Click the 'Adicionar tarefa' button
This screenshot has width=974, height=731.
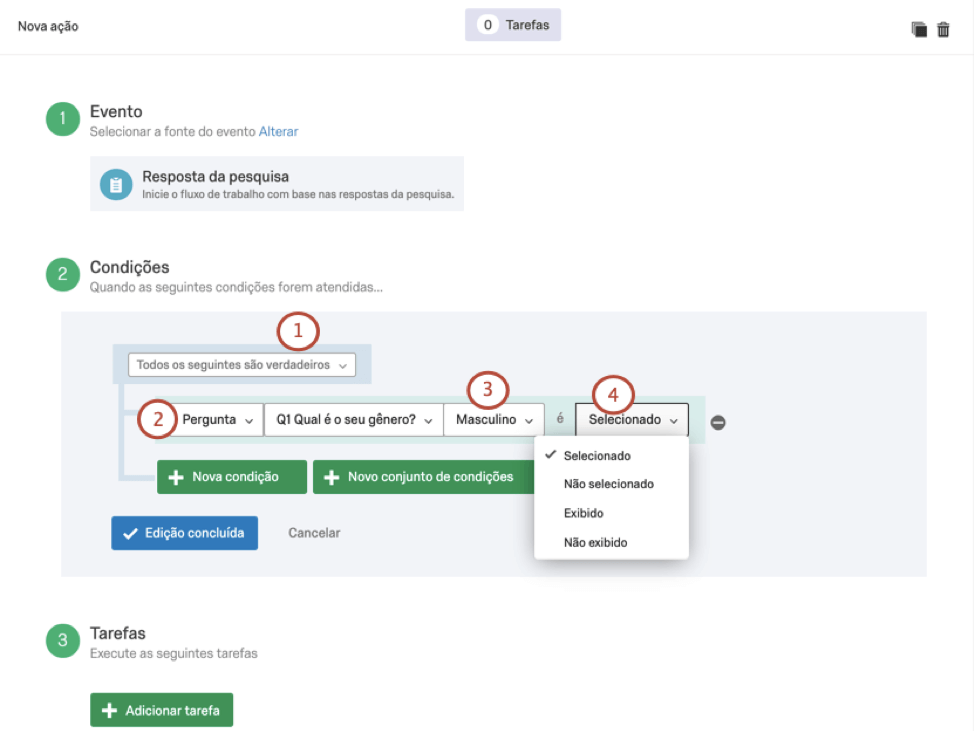pos(161,711)
